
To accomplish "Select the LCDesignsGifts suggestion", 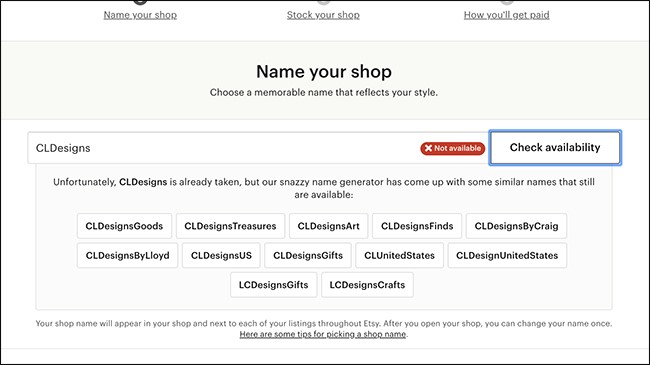I will (274, 285).
